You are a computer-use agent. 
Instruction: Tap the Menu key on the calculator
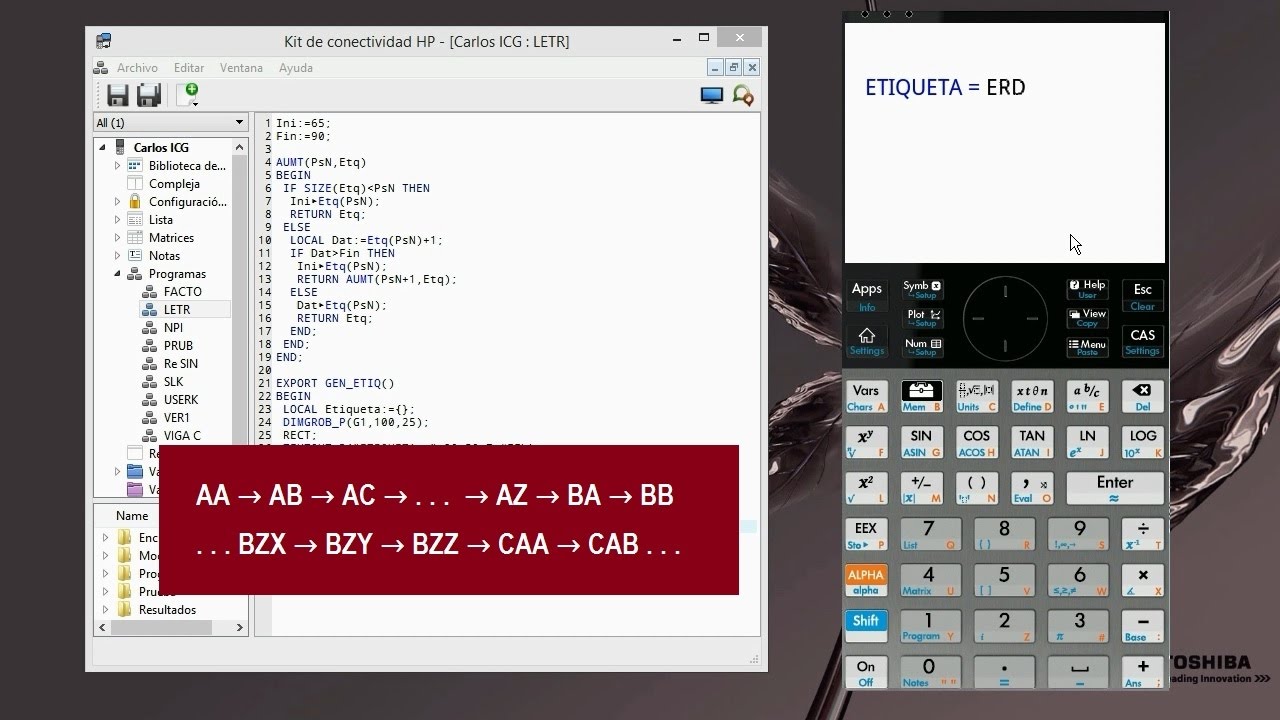pos(1087,347)
